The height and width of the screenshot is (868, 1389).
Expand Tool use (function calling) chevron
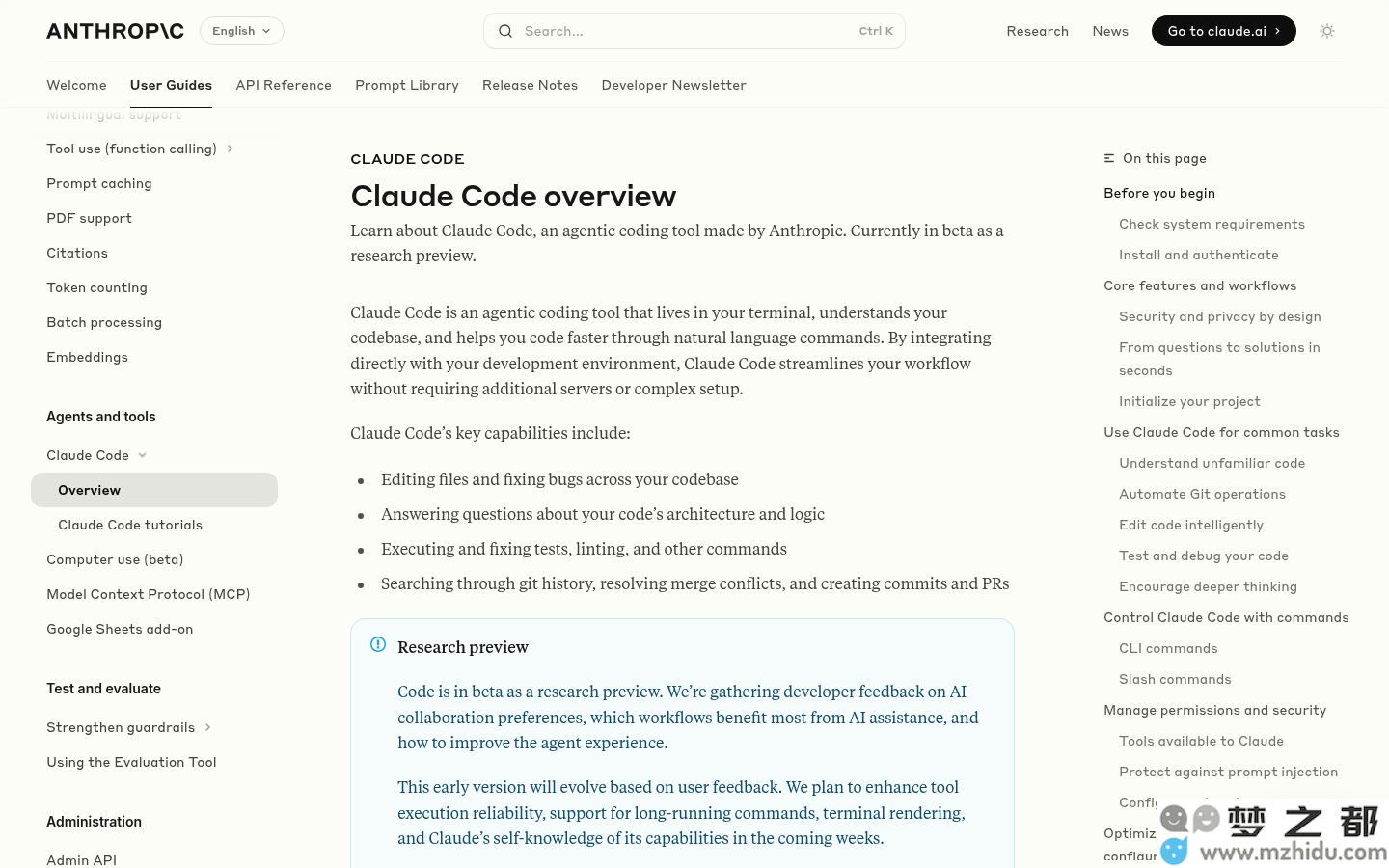pyautogui.click(x=230, y=149)
